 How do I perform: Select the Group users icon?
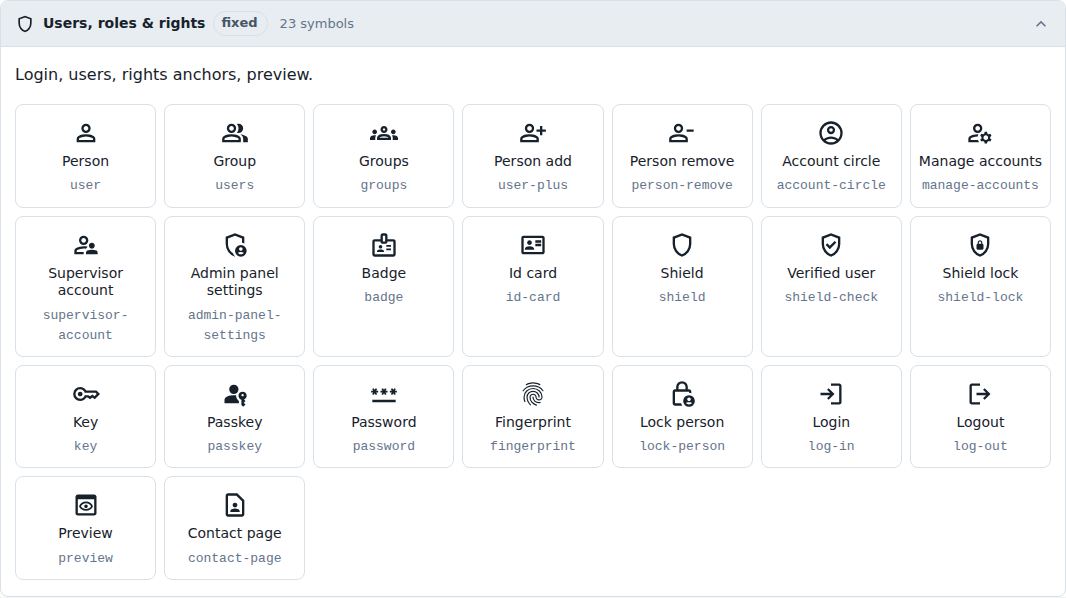click(235, 133)
